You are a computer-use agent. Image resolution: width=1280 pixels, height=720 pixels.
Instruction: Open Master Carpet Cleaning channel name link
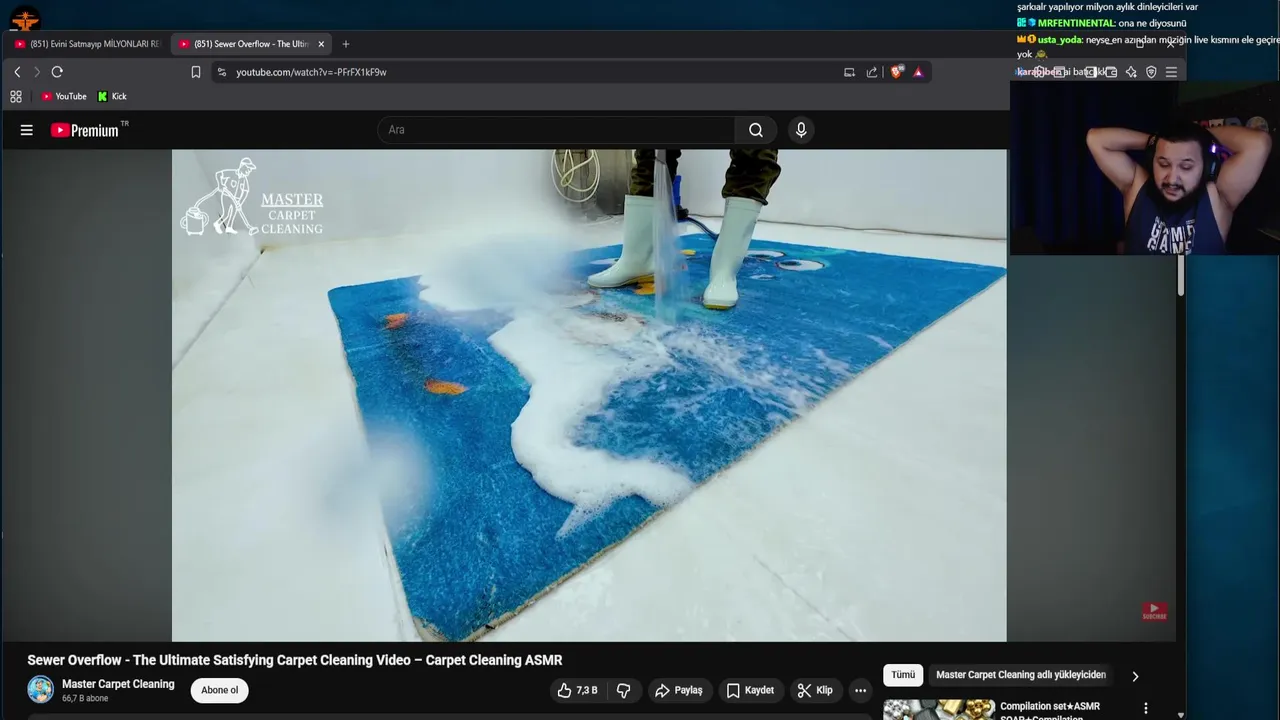click(118, 684)
